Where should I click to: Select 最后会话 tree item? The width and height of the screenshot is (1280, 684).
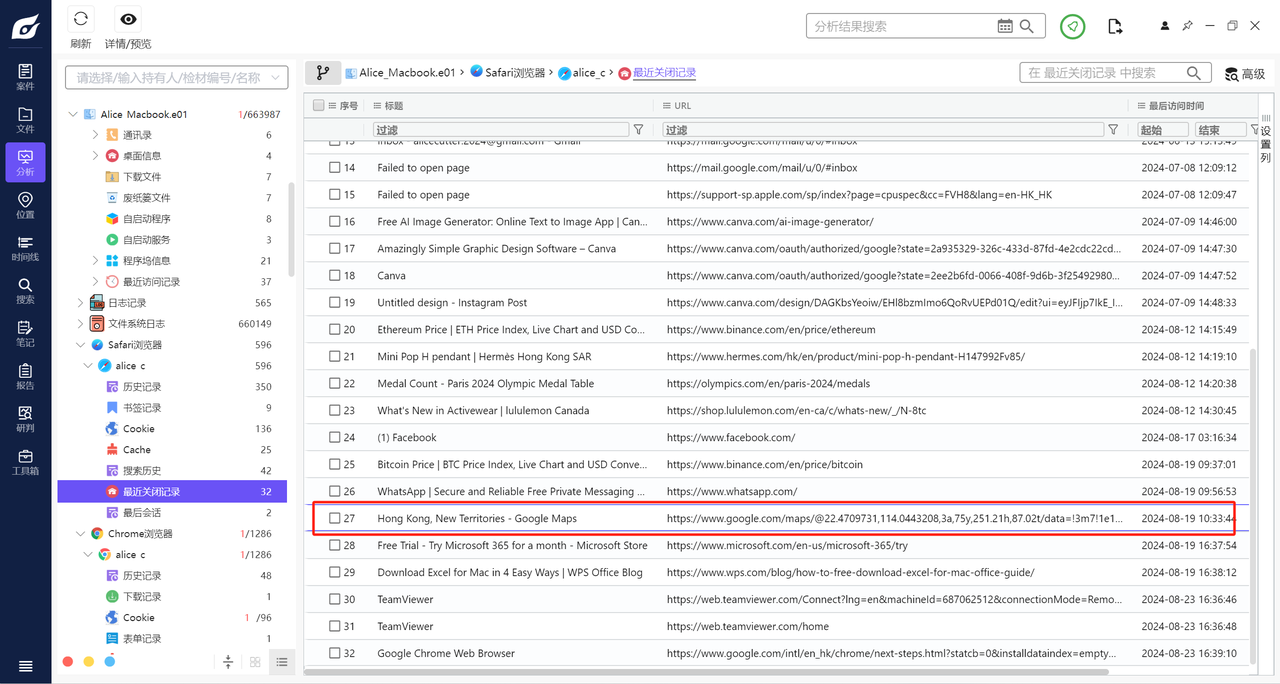coord(172,513)
